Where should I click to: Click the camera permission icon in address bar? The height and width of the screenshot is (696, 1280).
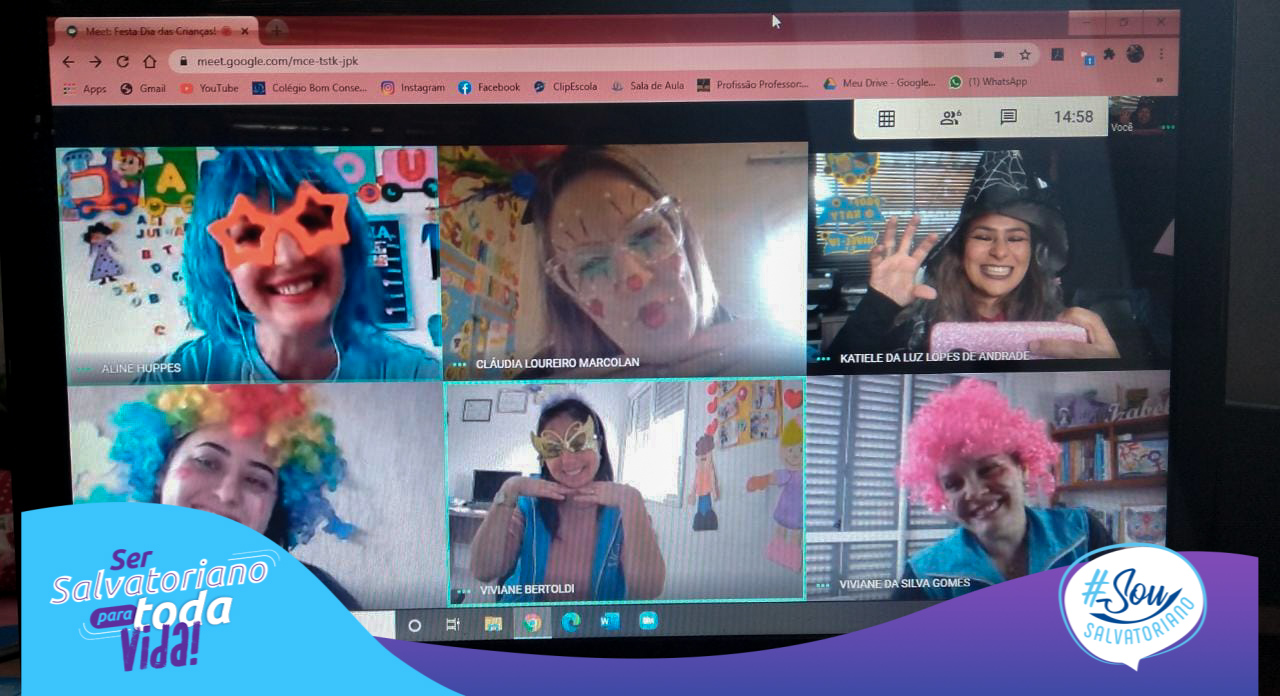click(x=998, y=55)
